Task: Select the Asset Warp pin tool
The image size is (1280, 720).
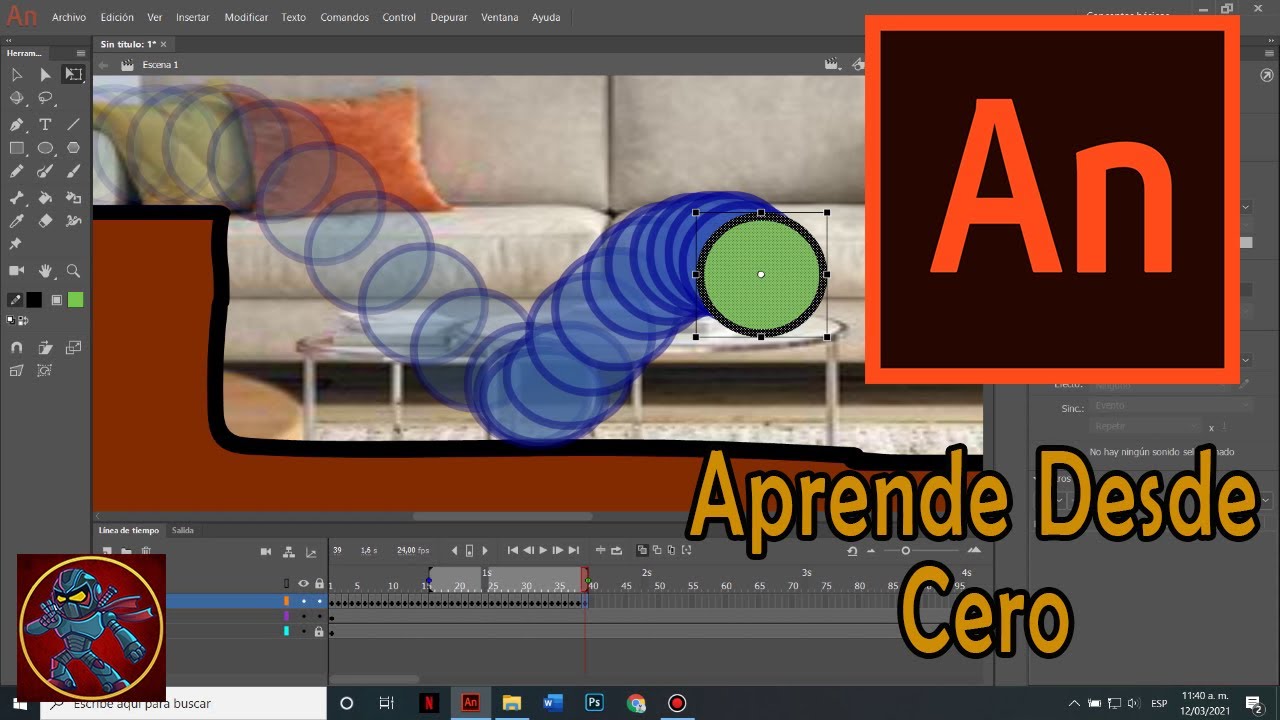Action: point(16,244)
